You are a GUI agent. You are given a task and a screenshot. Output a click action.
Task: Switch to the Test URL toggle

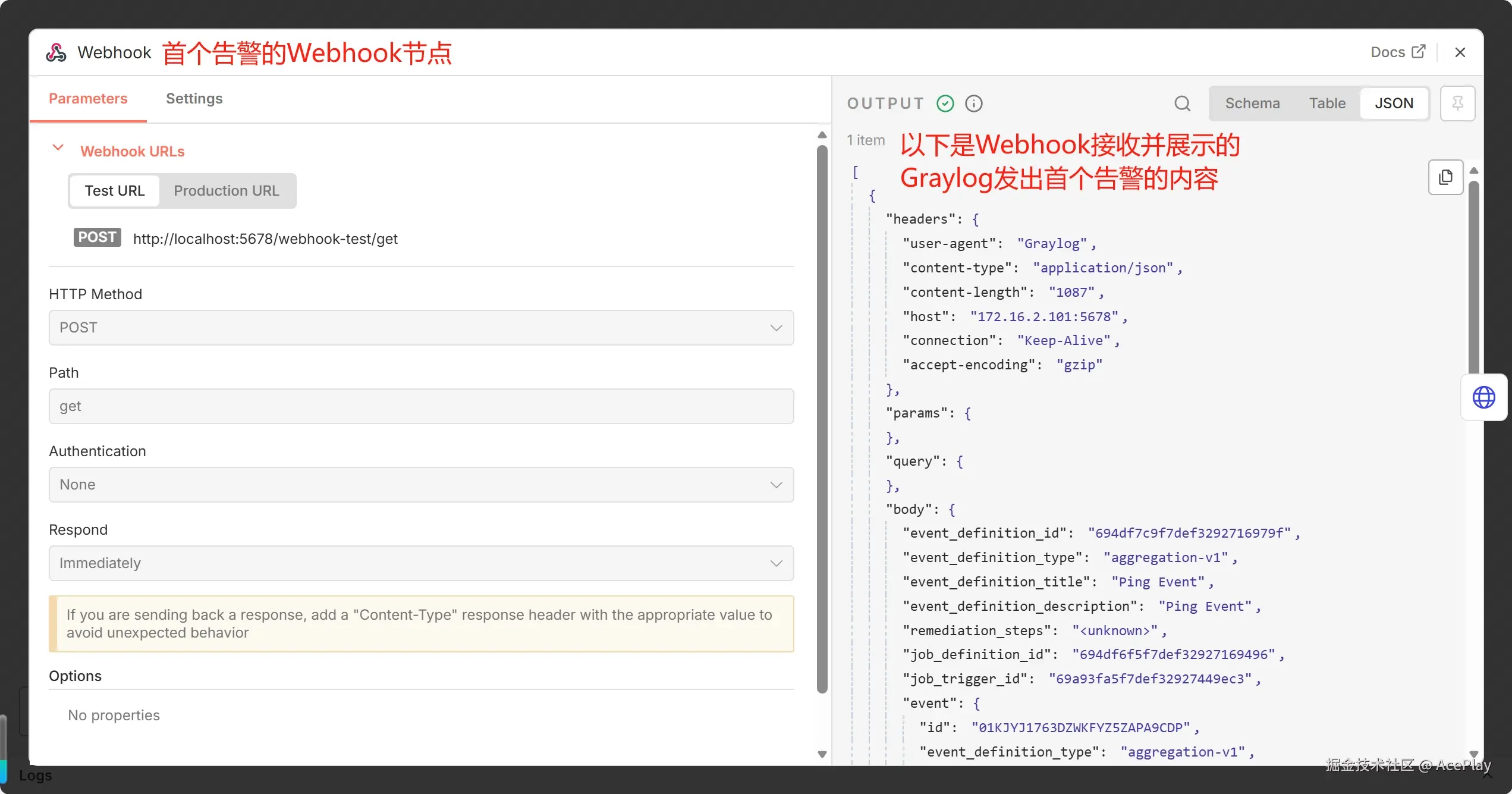click(115, 191)
